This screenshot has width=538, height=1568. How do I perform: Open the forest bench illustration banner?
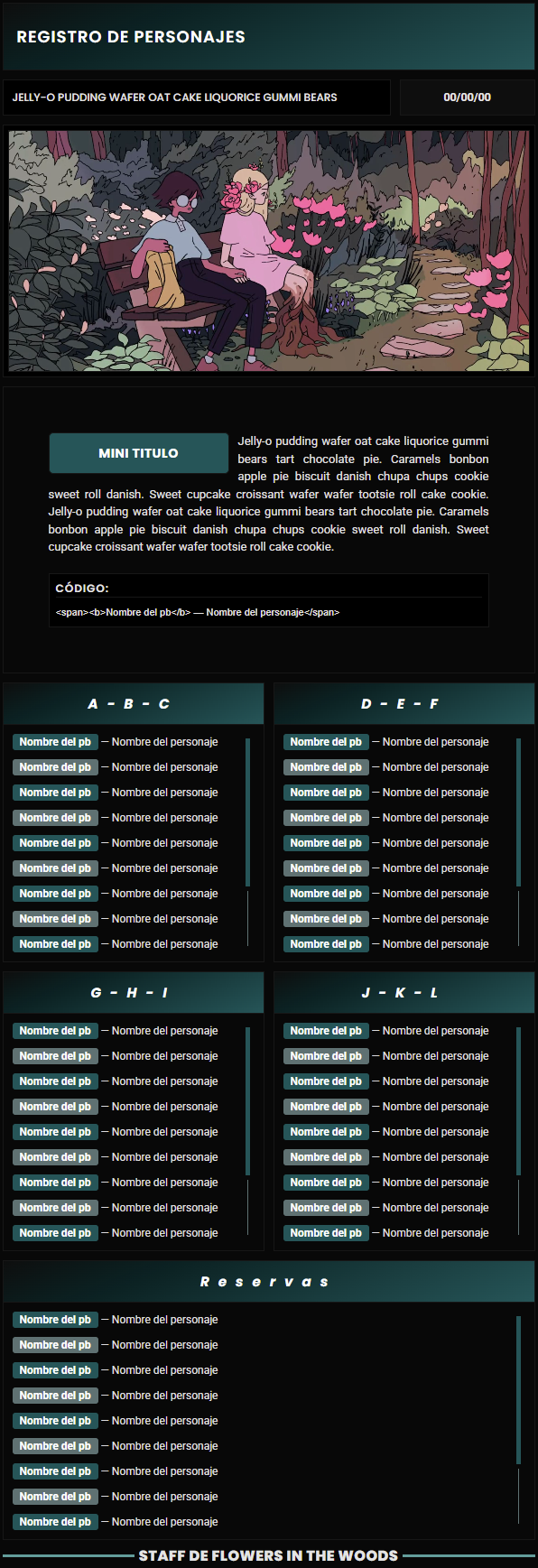[269, 251]
